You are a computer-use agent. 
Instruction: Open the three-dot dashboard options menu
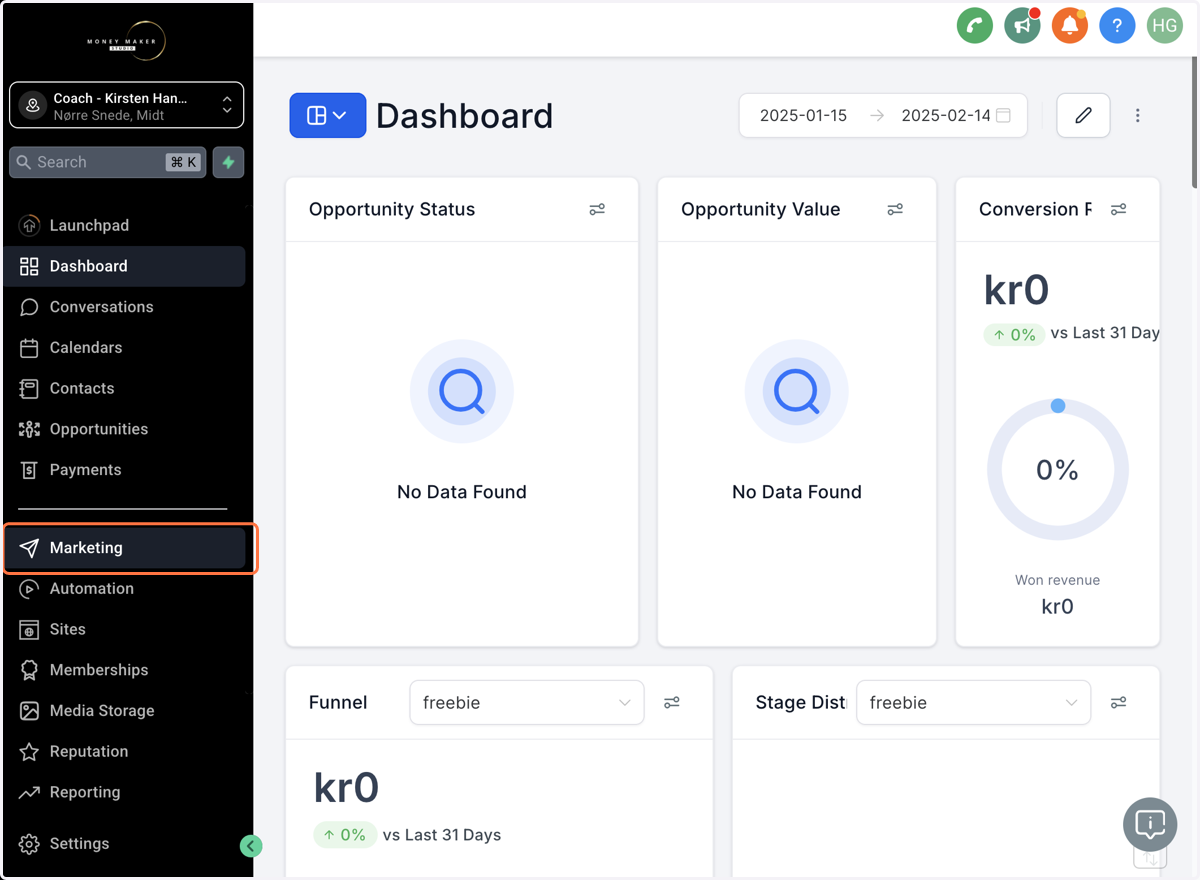pos(1137,116)
